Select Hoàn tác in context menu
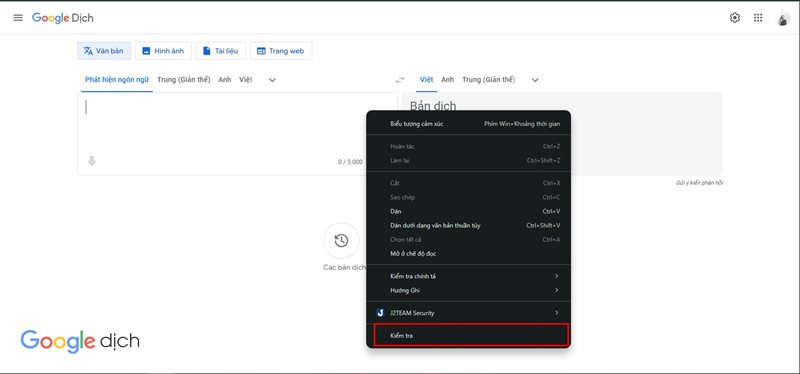Image resolution: width=800 pixels, height=374 pixels. tap(468, 146)
